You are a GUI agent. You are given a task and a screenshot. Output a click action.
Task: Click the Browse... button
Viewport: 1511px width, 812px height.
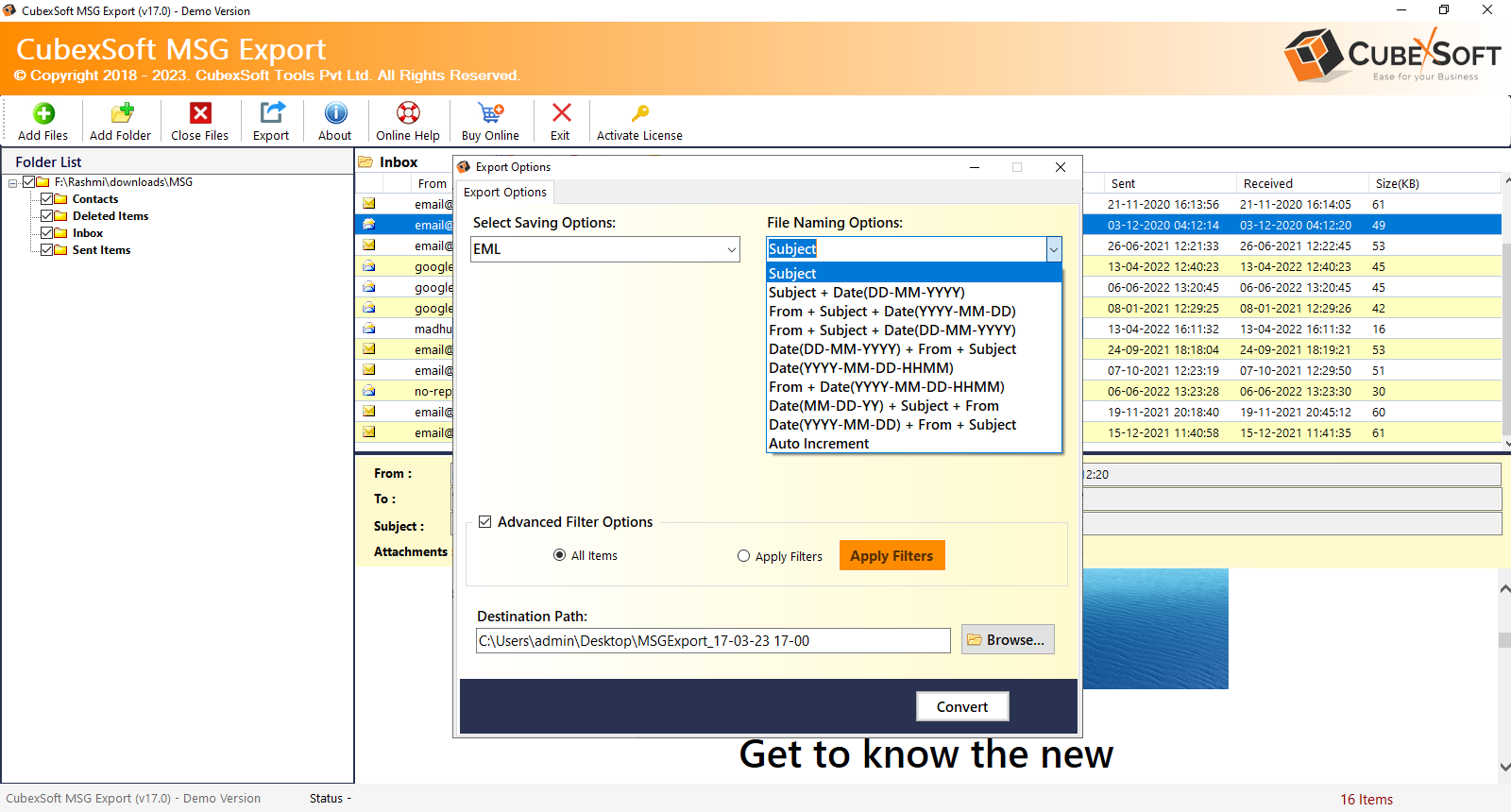pos(1008,639)
